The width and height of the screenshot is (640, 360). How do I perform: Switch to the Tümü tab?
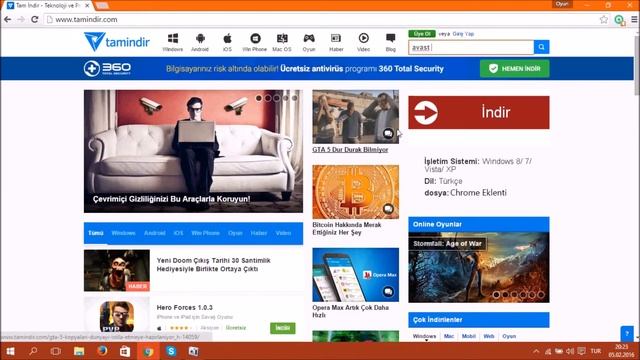pyautogui.click(x=96, y=233)
